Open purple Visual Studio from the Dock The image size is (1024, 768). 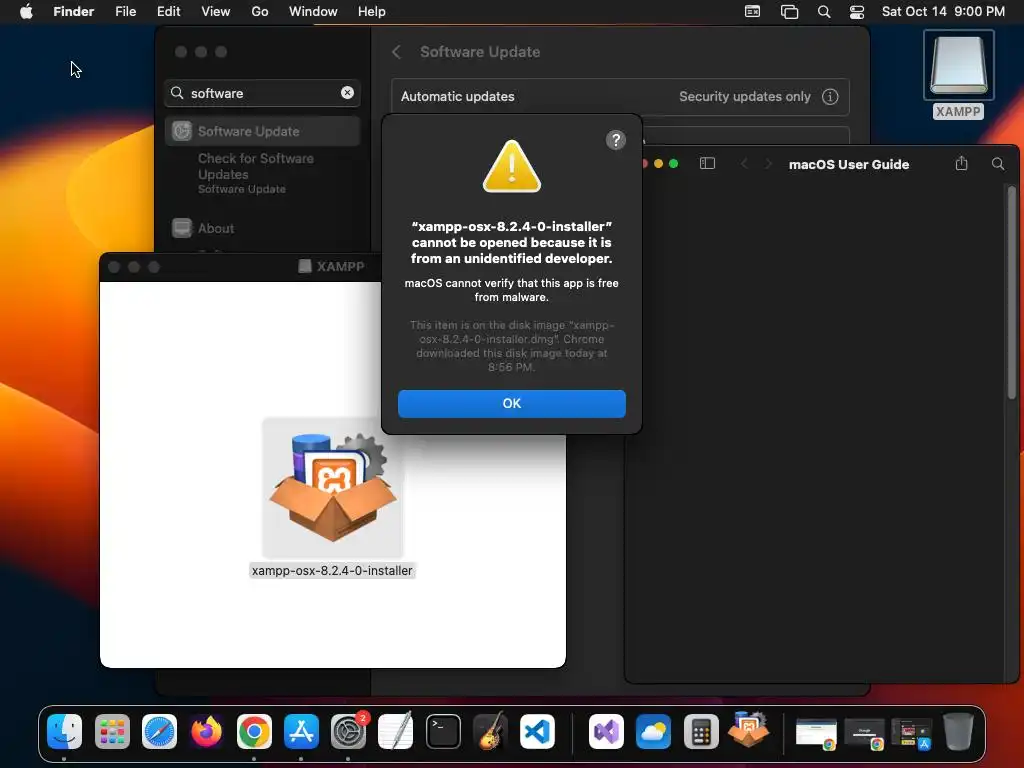[x=606, y=731]
